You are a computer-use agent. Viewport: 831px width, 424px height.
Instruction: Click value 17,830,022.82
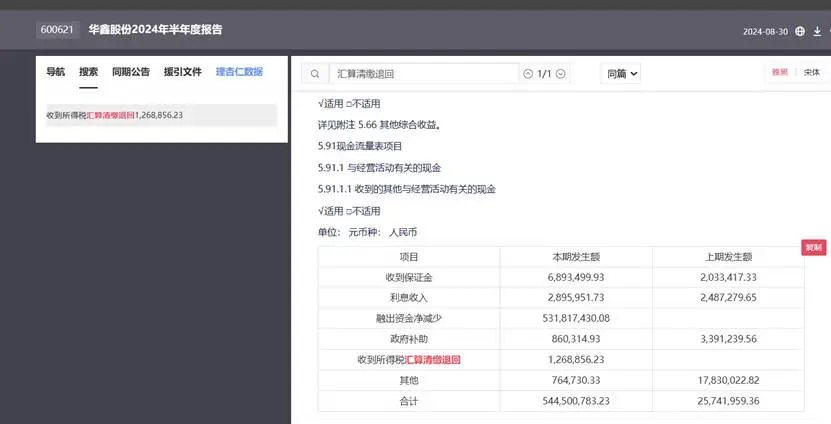pos(728,381)
